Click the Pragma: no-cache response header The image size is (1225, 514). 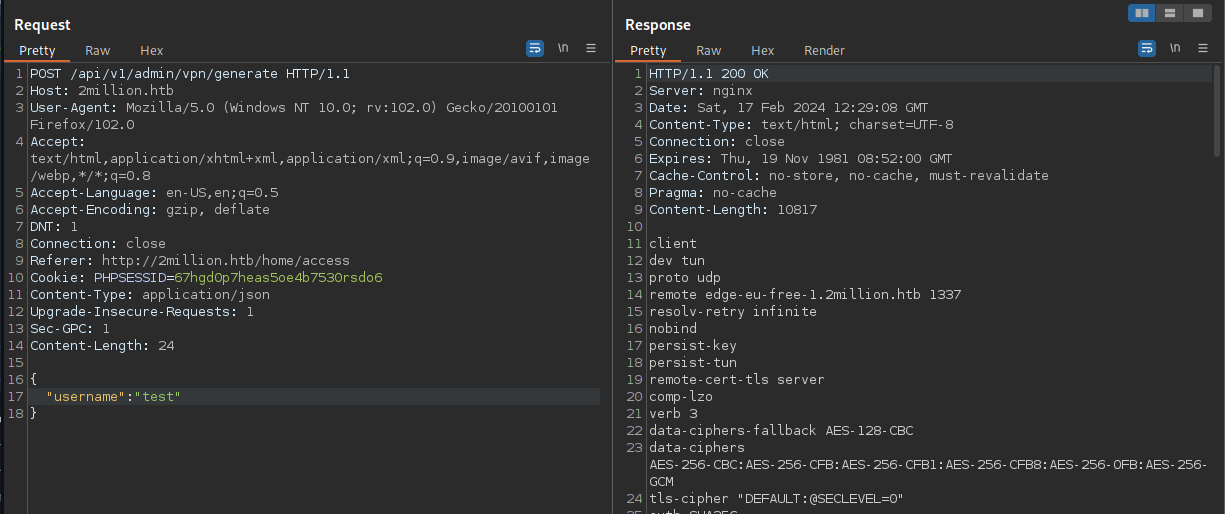[x=713, y=193]
